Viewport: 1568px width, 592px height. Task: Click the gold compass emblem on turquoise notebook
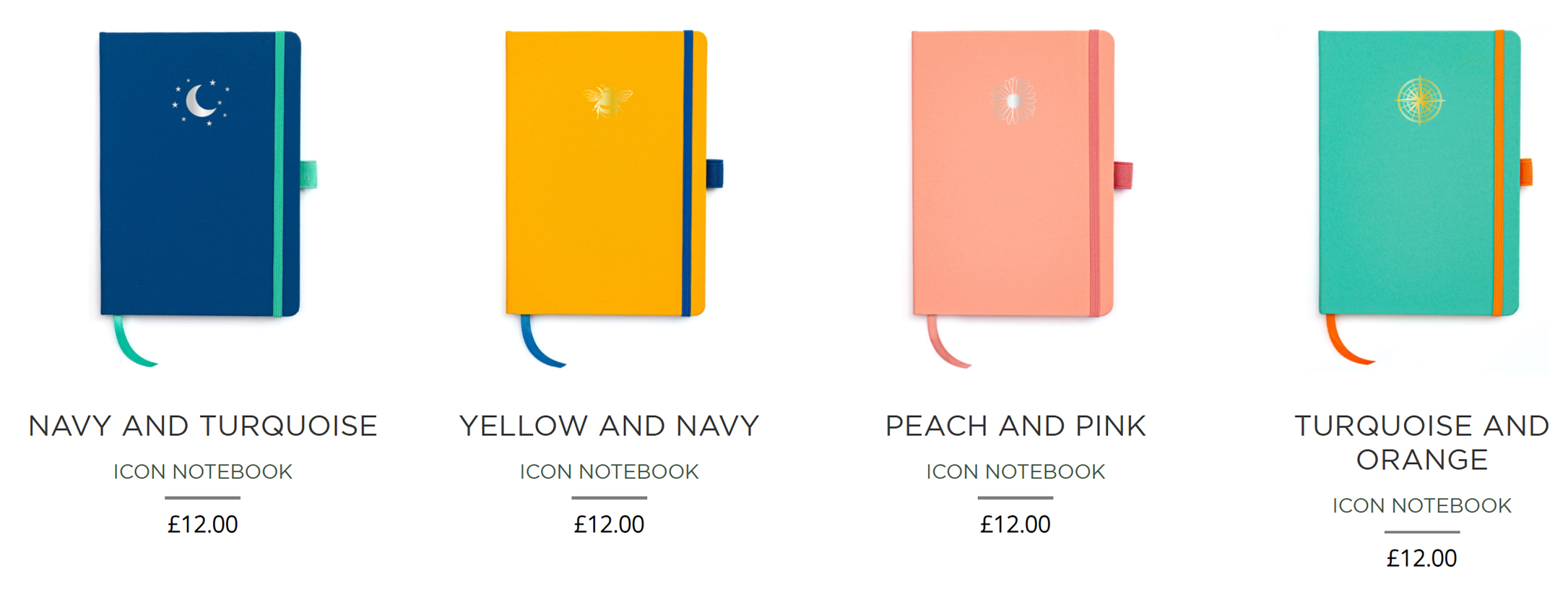[x=1420, y=100]
